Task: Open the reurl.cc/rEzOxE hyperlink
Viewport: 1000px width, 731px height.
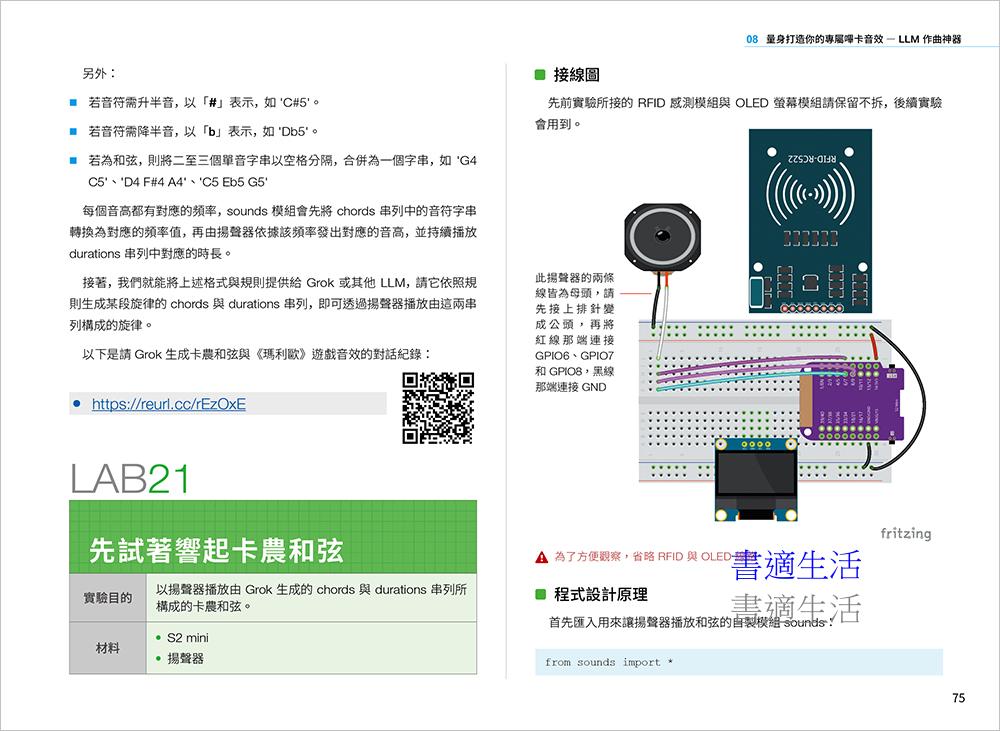Action: click(168, 405)
